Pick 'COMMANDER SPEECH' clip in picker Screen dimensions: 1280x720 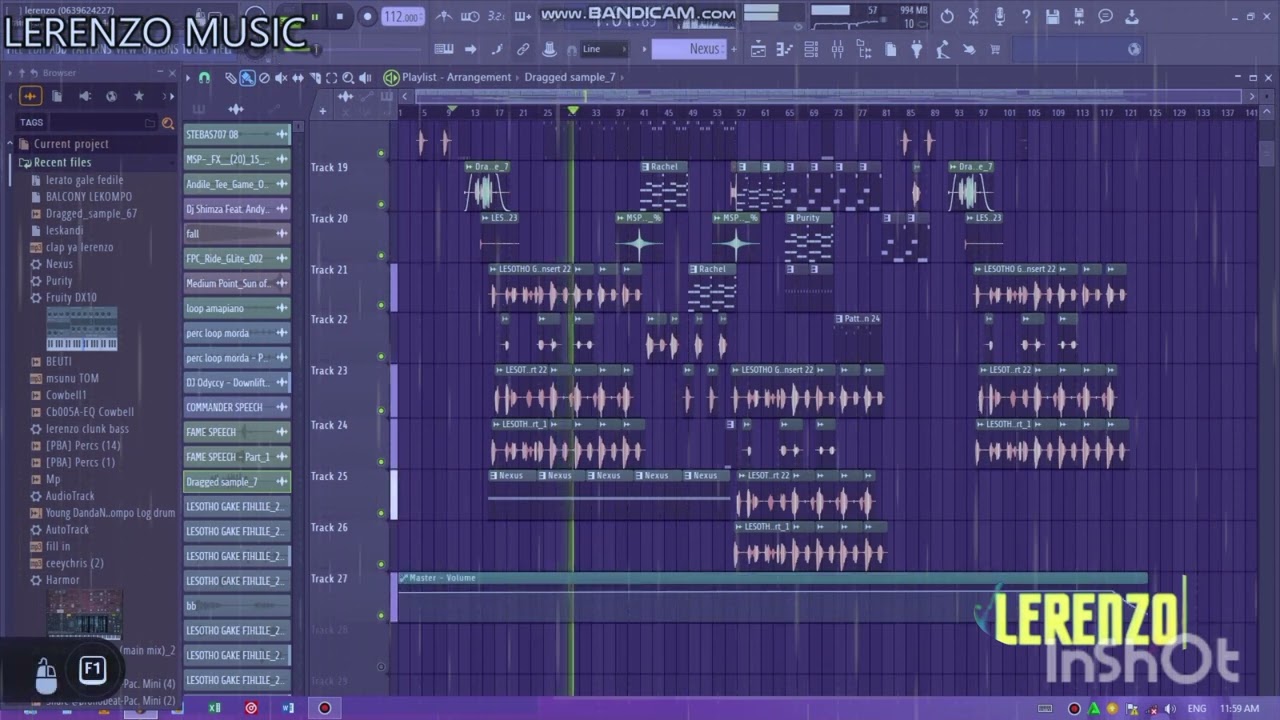(237, 407)
